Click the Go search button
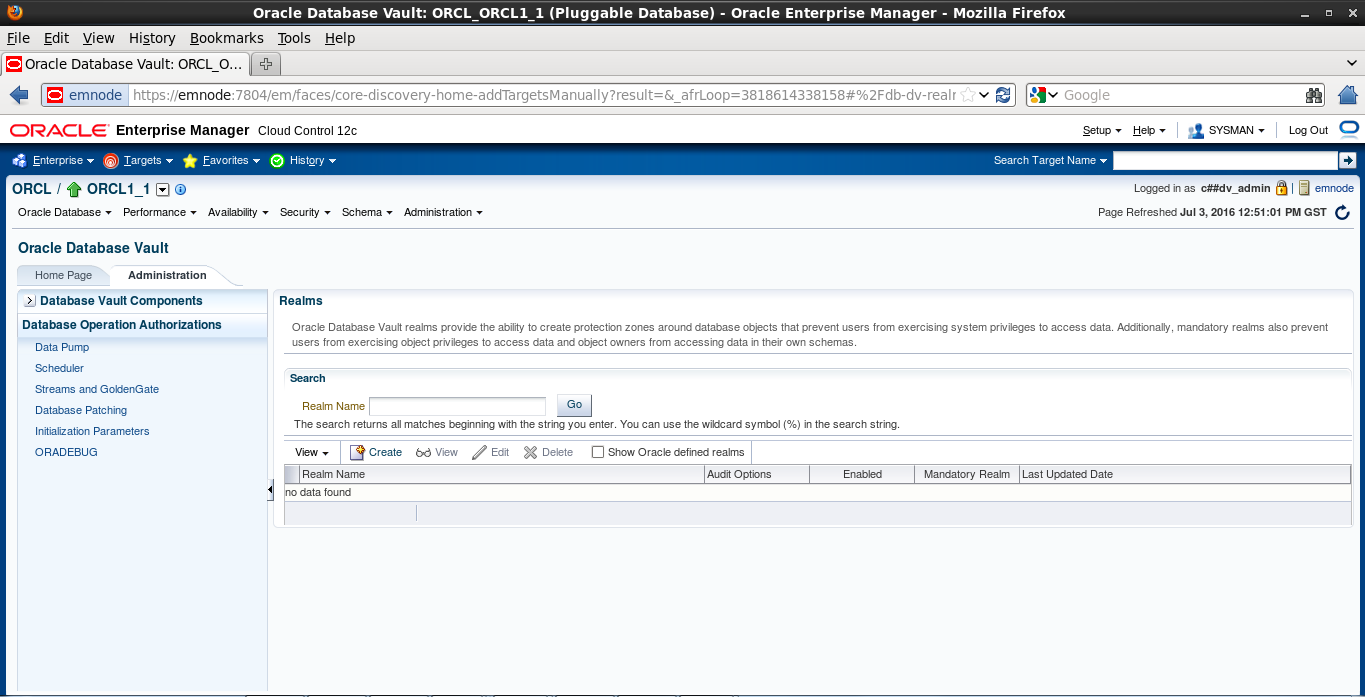 [574, 405]
